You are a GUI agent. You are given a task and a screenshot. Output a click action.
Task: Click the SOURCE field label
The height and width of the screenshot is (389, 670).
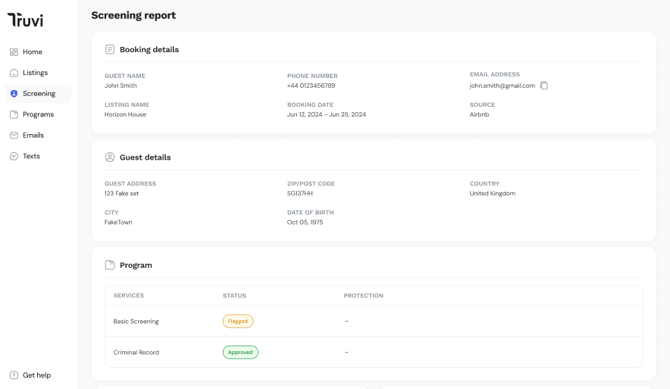point(482,105)
